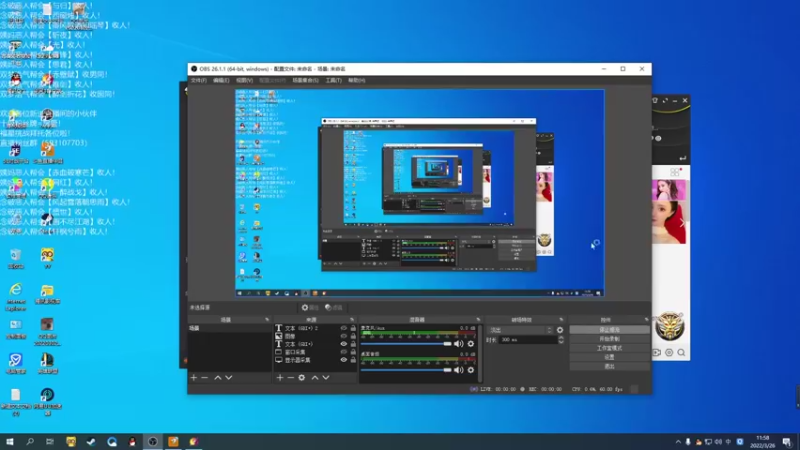Lock the 显示器采集 source
This screenshot has height=450, width=800.
click(353, 360)
